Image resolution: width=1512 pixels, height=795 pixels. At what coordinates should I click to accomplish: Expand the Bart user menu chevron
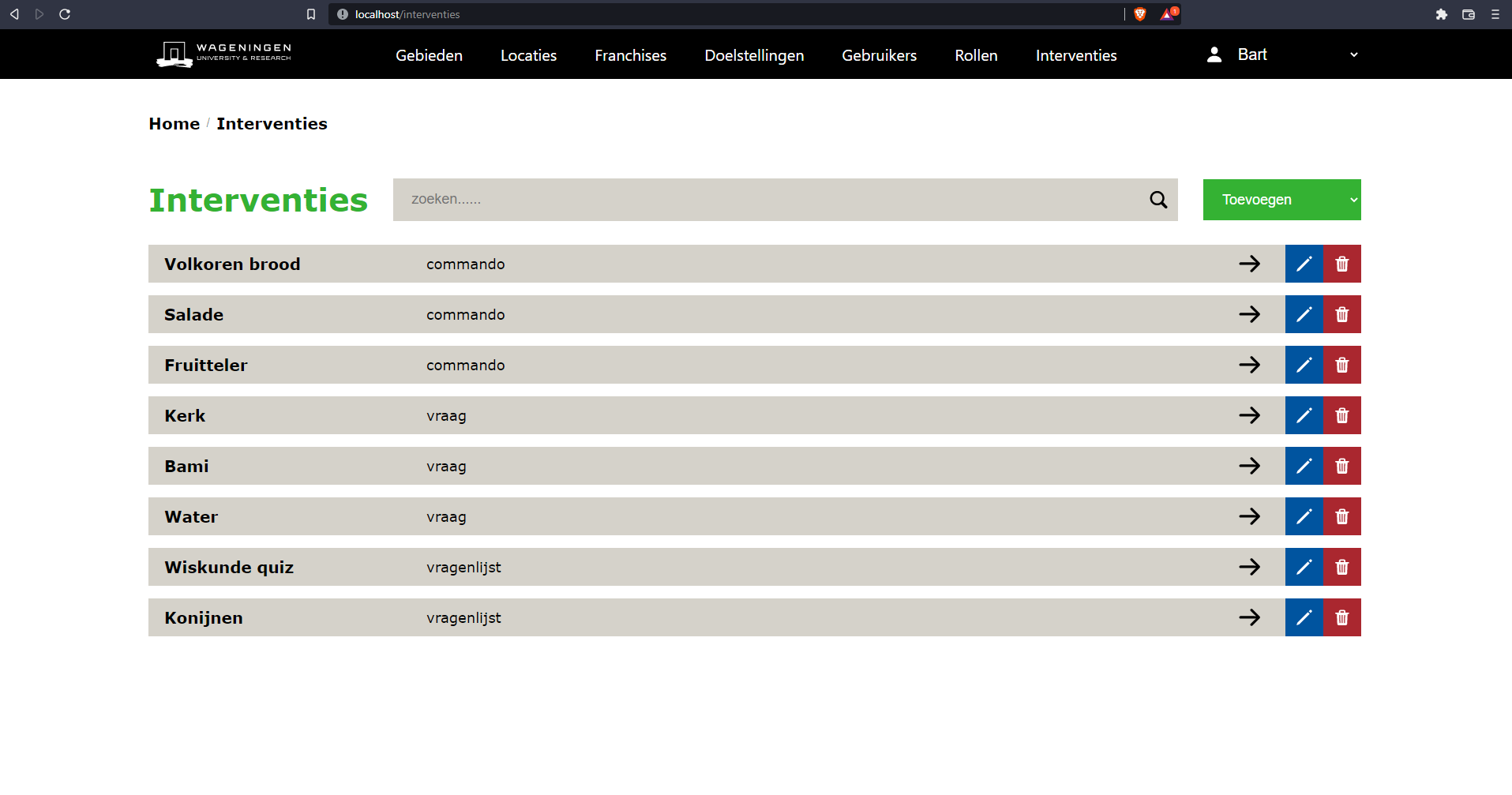click(x=1354, y=54)
